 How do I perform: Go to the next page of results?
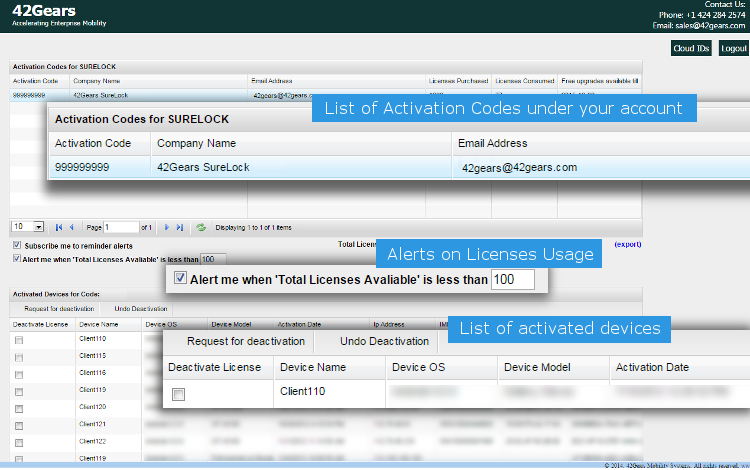coord(166,228)
